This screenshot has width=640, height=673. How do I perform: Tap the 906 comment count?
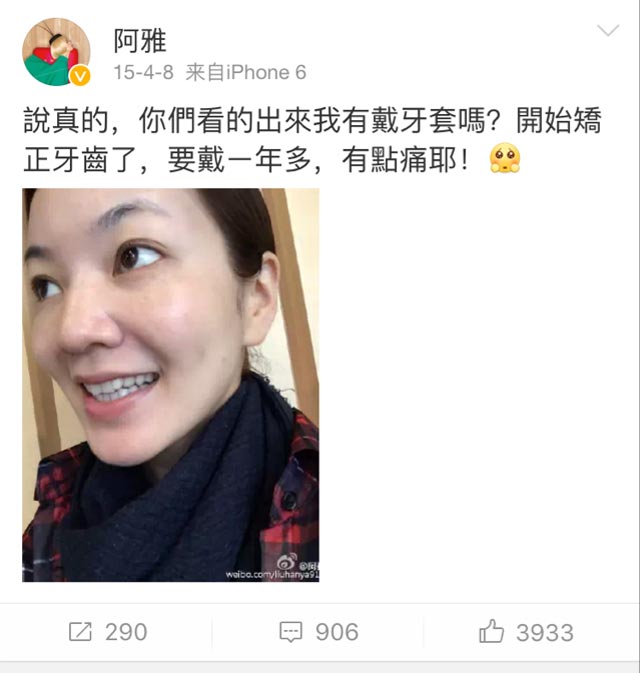coord(337,632)
